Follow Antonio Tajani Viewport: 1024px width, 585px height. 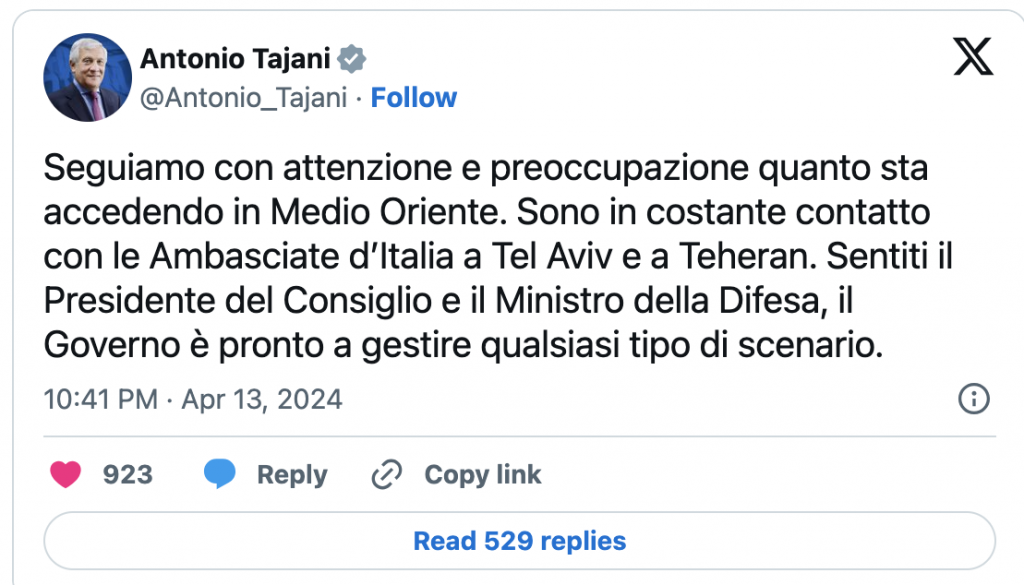(414, 98)
